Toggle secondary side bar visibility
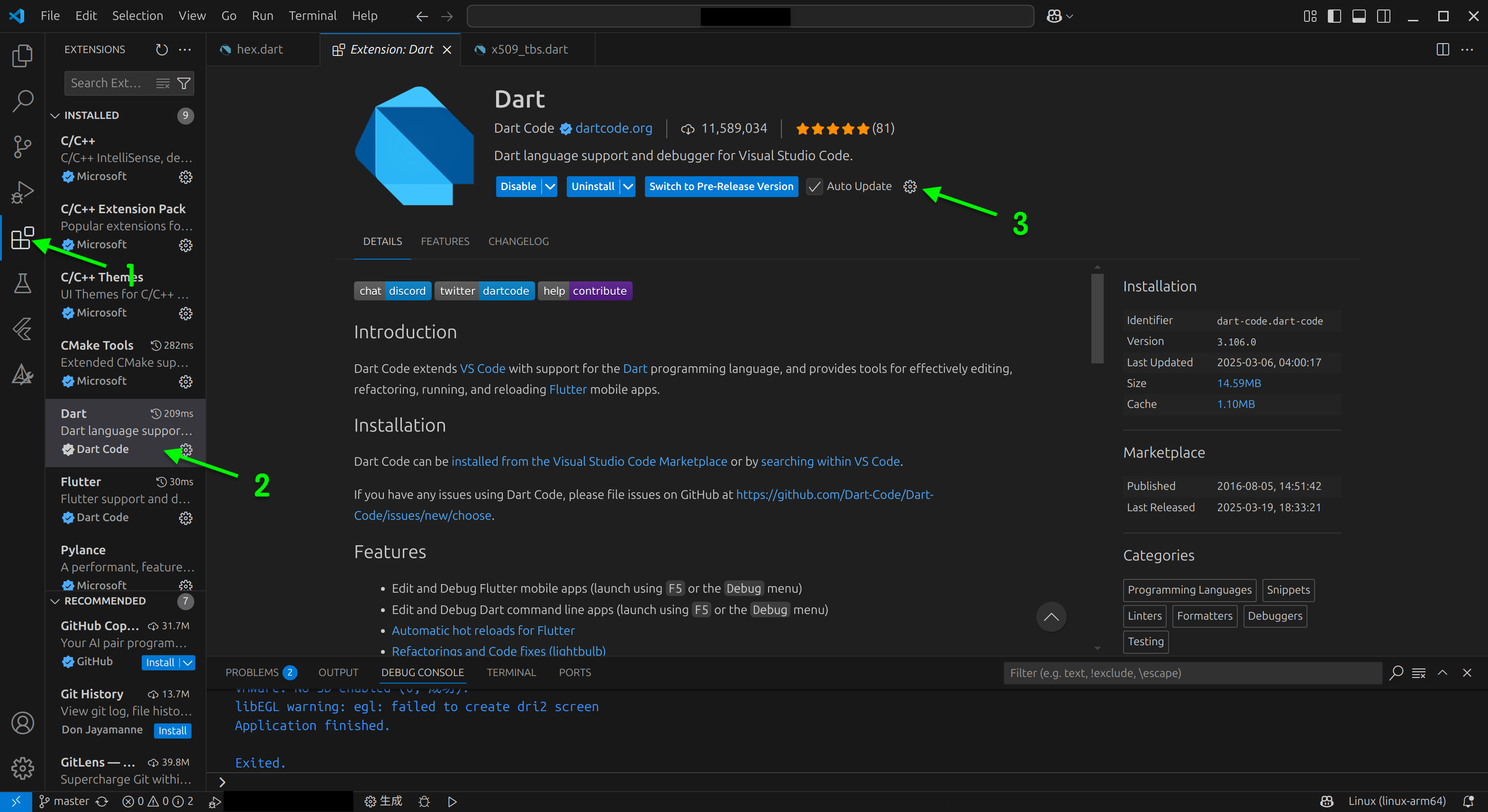Viewport: 1488px width, 812px height. tap(1383, 16)
